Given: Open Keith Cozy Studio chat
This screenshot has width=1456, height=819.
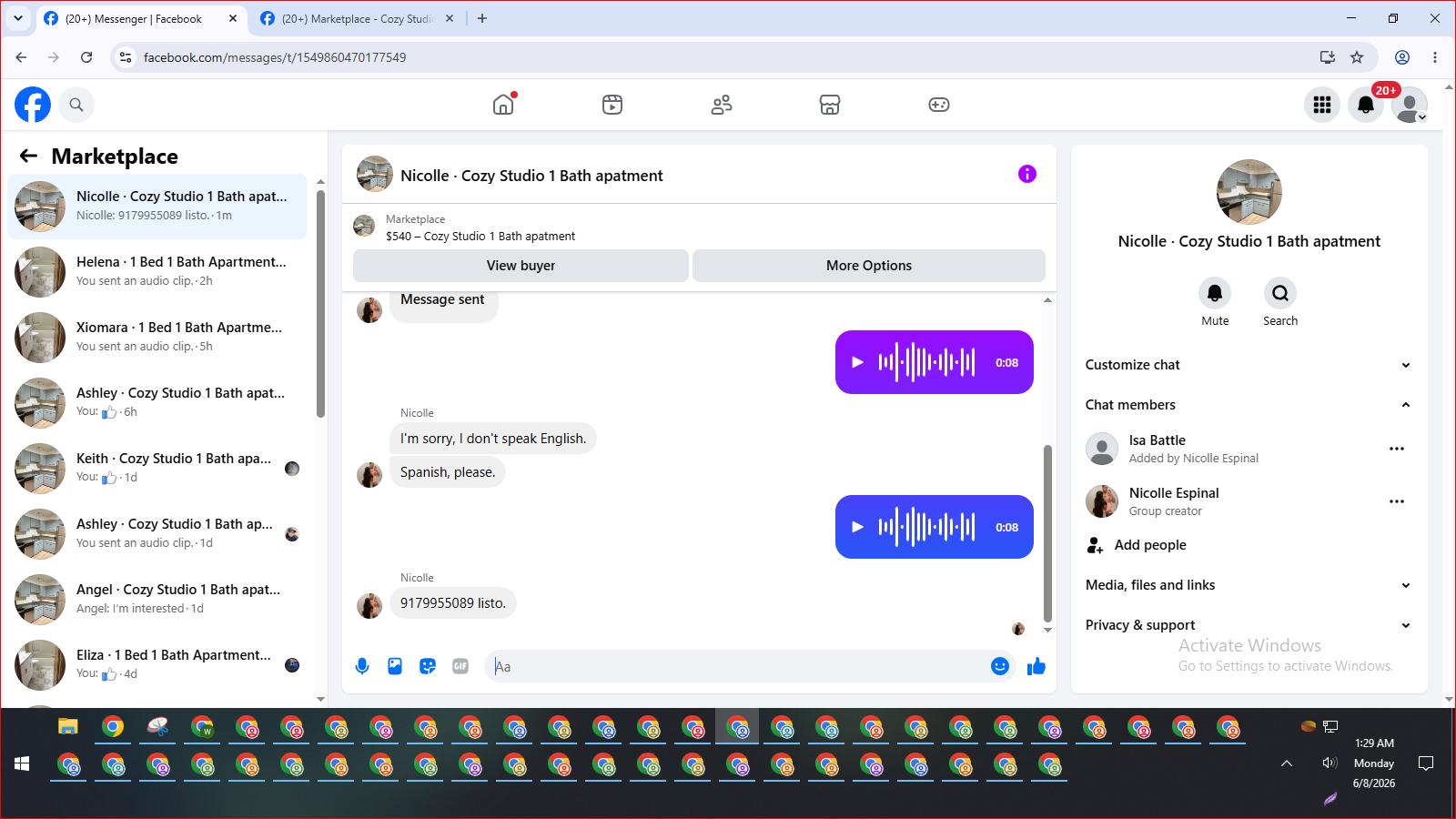Looking at the screenshot, I should pos(157,469).
